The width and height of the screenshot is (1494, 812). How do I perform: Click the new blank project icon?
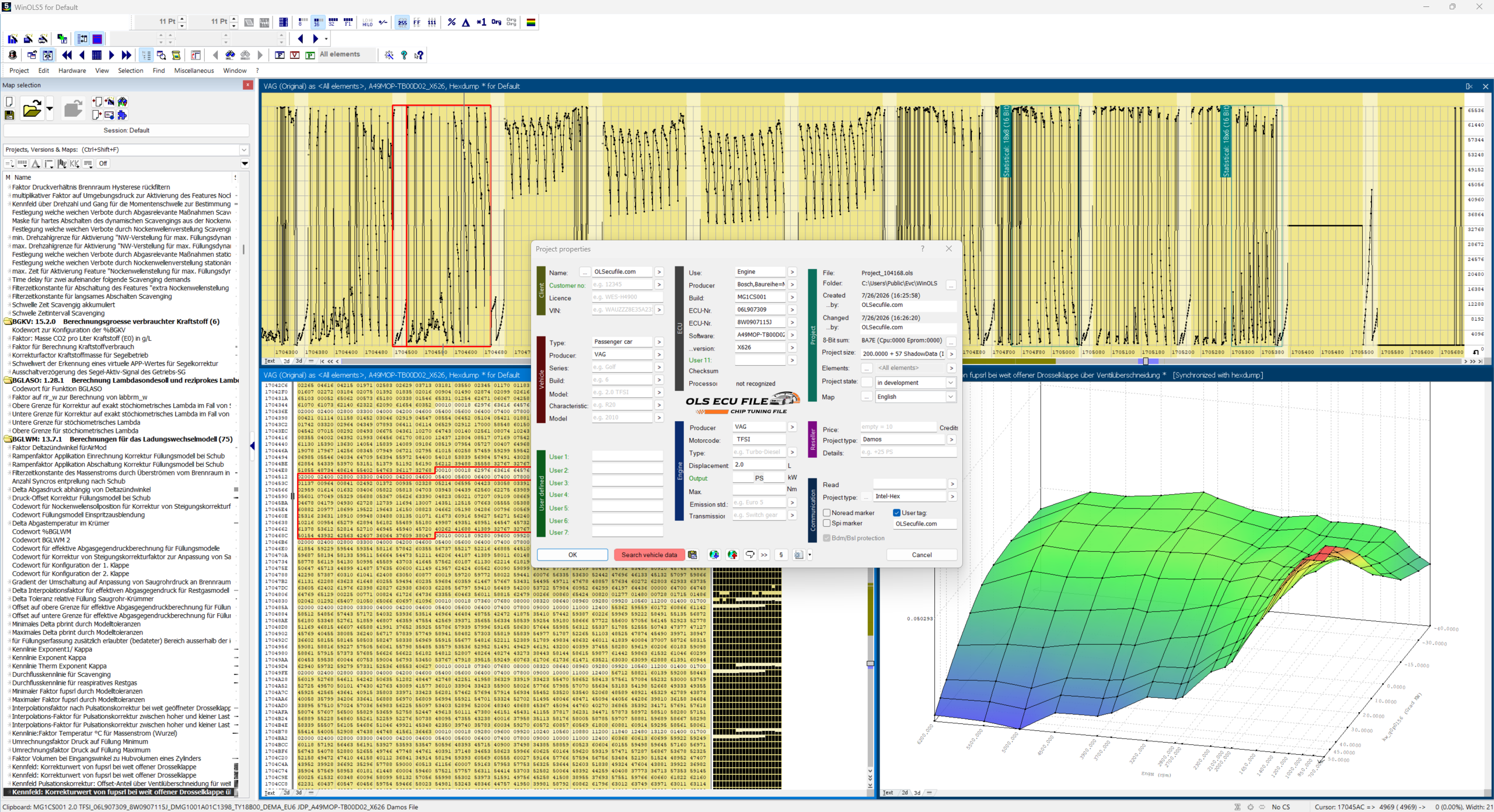point(9,101)
